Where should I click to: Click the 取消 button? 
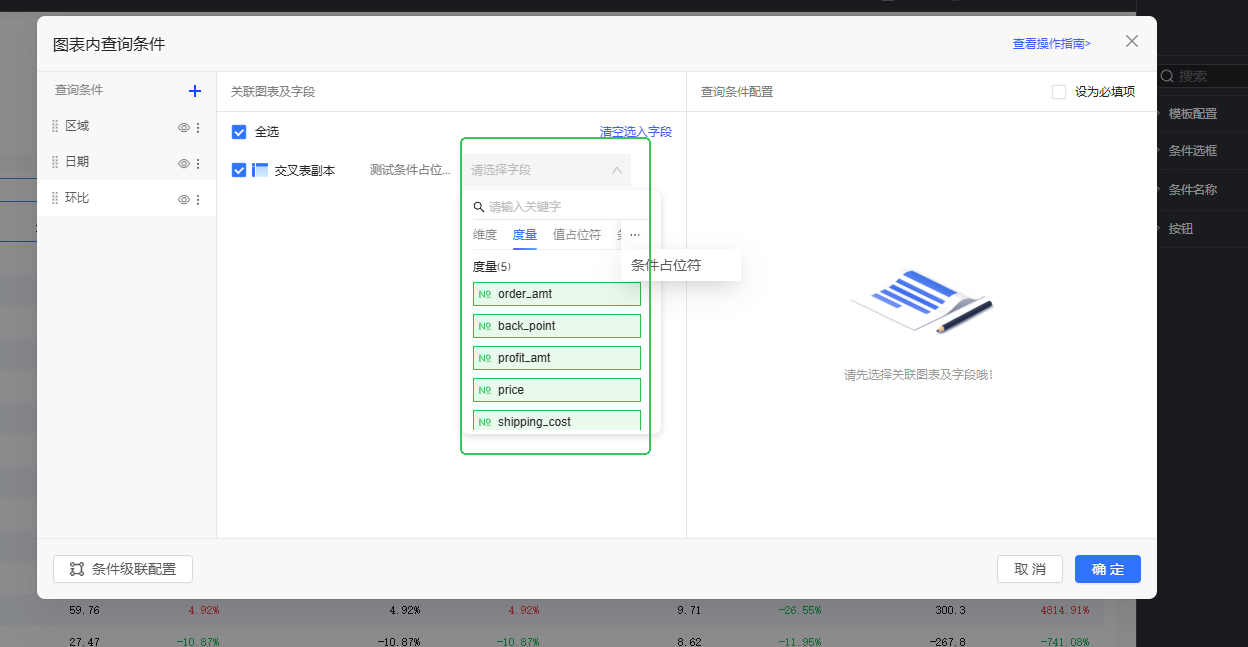pyautogui.click(x=1030, y=569)
